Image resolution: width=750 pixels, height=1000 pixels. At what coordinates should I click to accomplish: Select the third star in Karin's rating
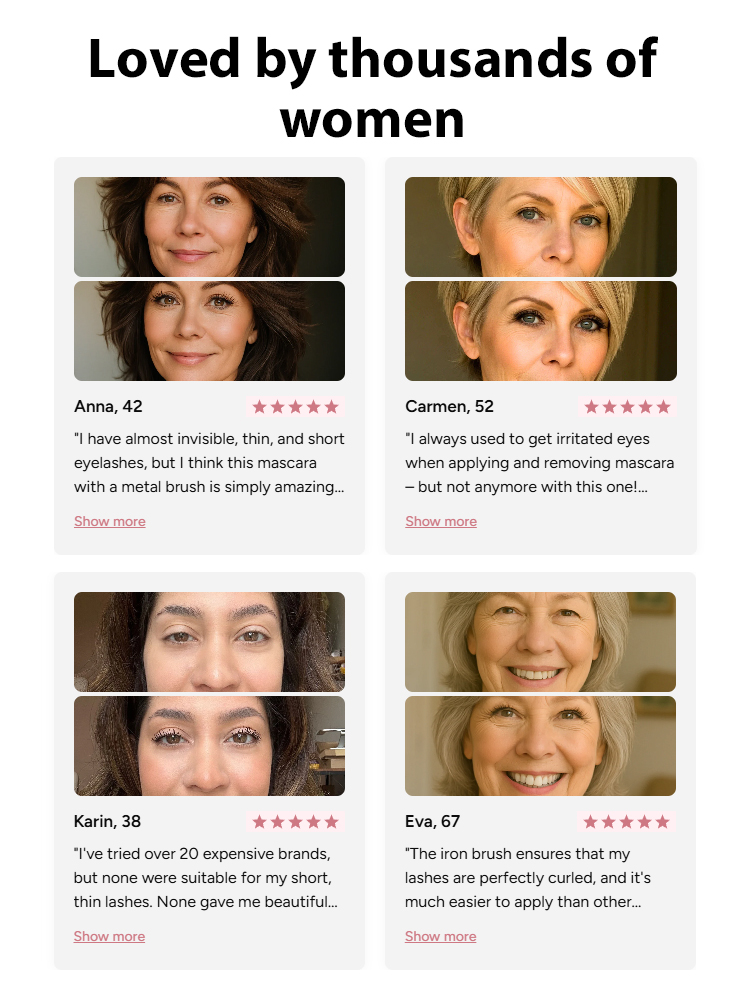tap(296, 821)
